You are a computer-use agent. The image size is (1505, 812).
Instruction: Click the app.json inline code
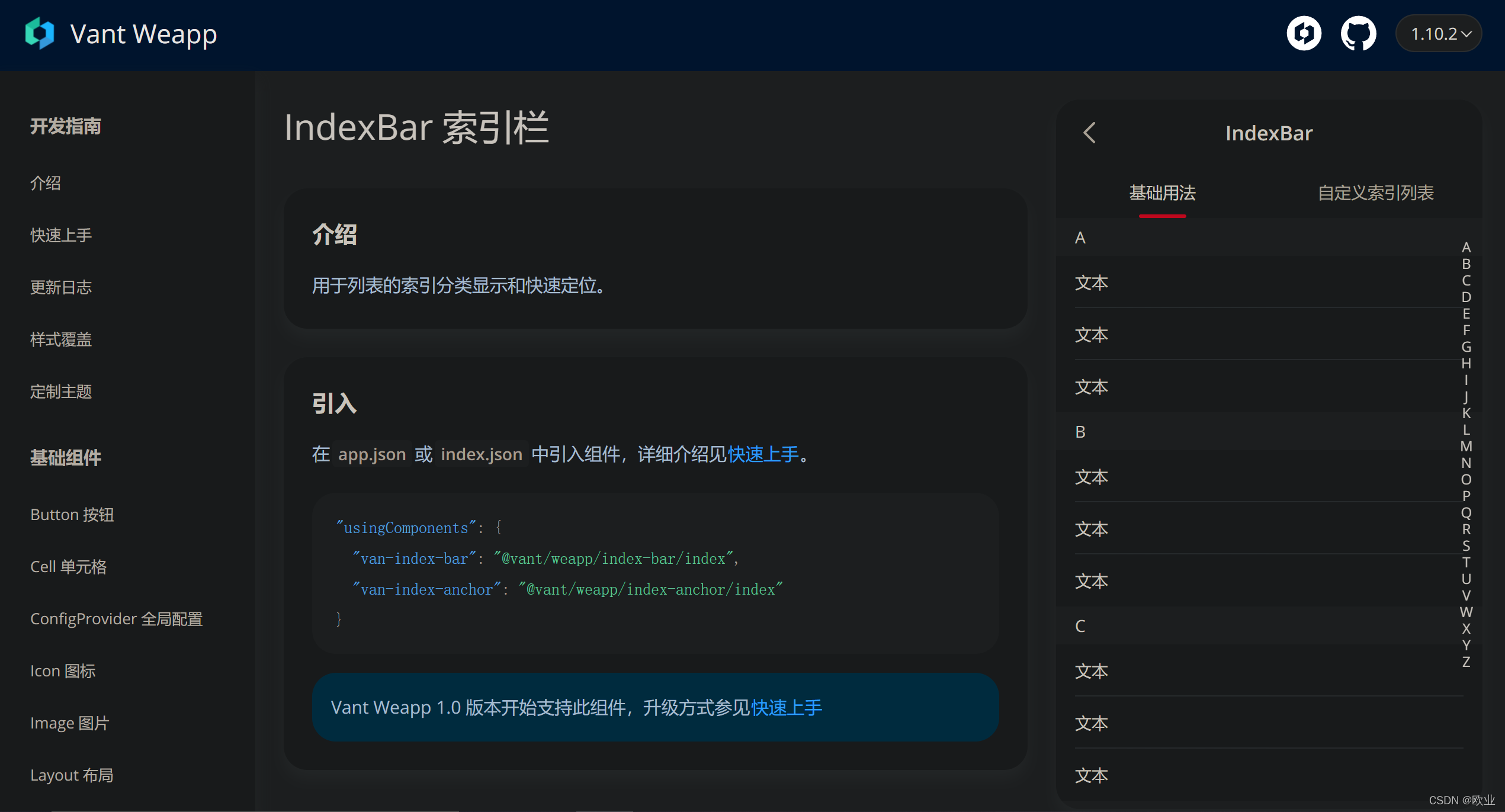click(x=372, y=454)
